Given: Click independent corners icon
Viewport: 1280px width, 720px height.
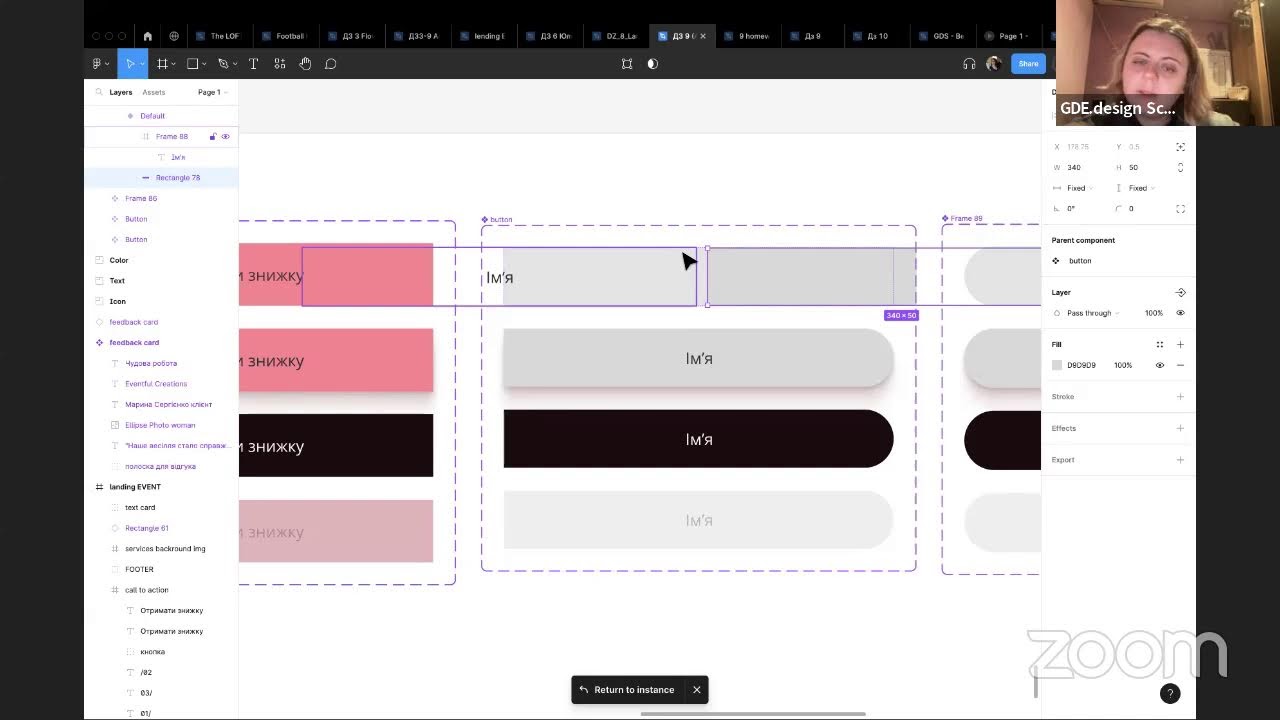Looking at the screenshot, I should coord(1180,209).
